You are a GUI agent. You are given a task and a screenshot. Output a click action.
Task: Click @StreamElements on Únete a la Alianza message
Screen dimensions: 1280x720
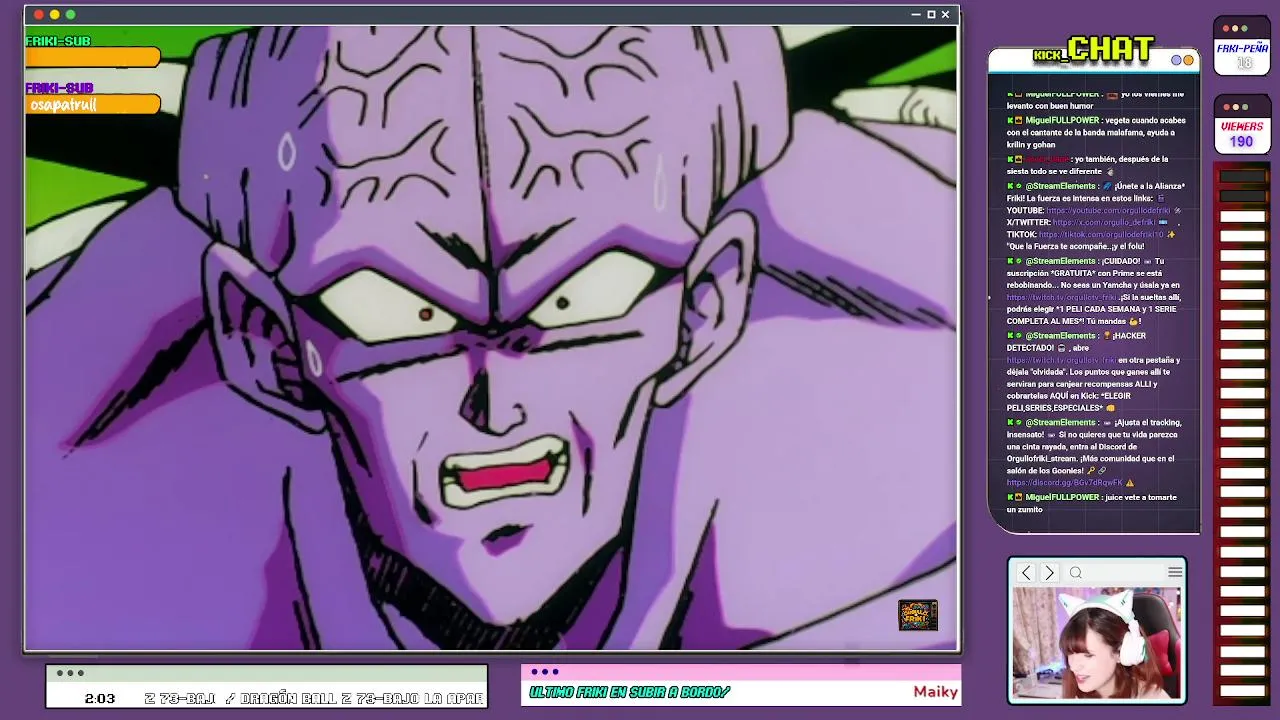point(1061,186)
